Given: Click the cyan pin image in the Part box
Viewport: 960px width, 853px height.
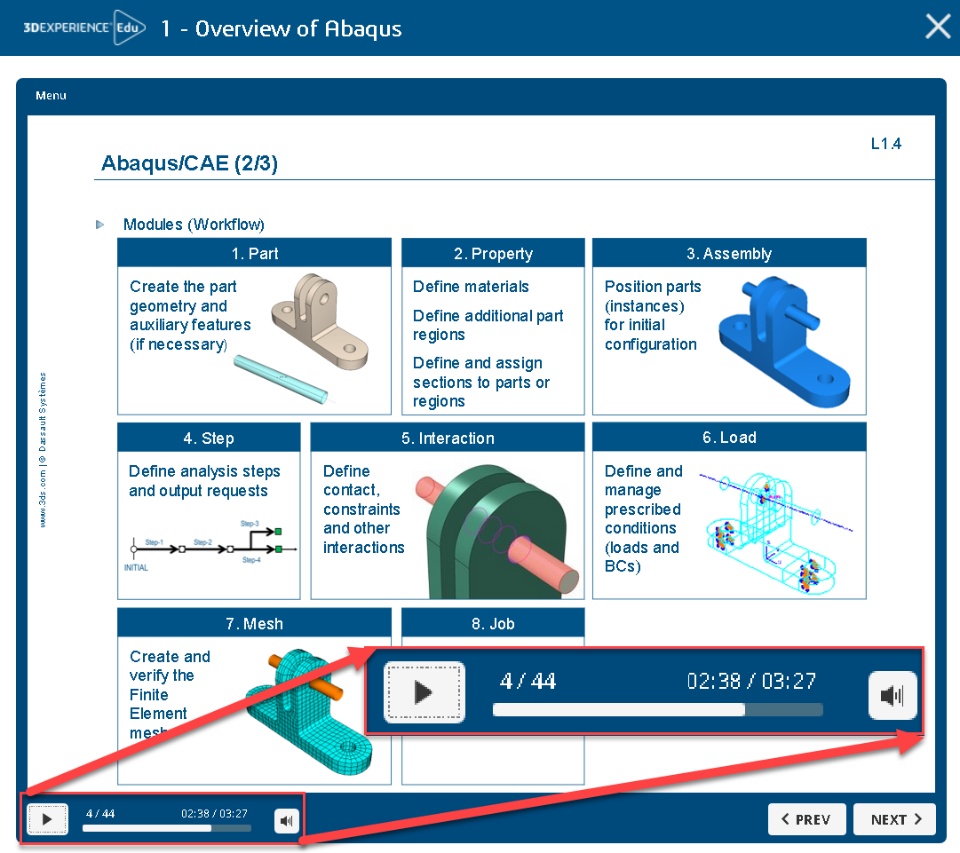Looking at the screenshot, I should 280,379.
